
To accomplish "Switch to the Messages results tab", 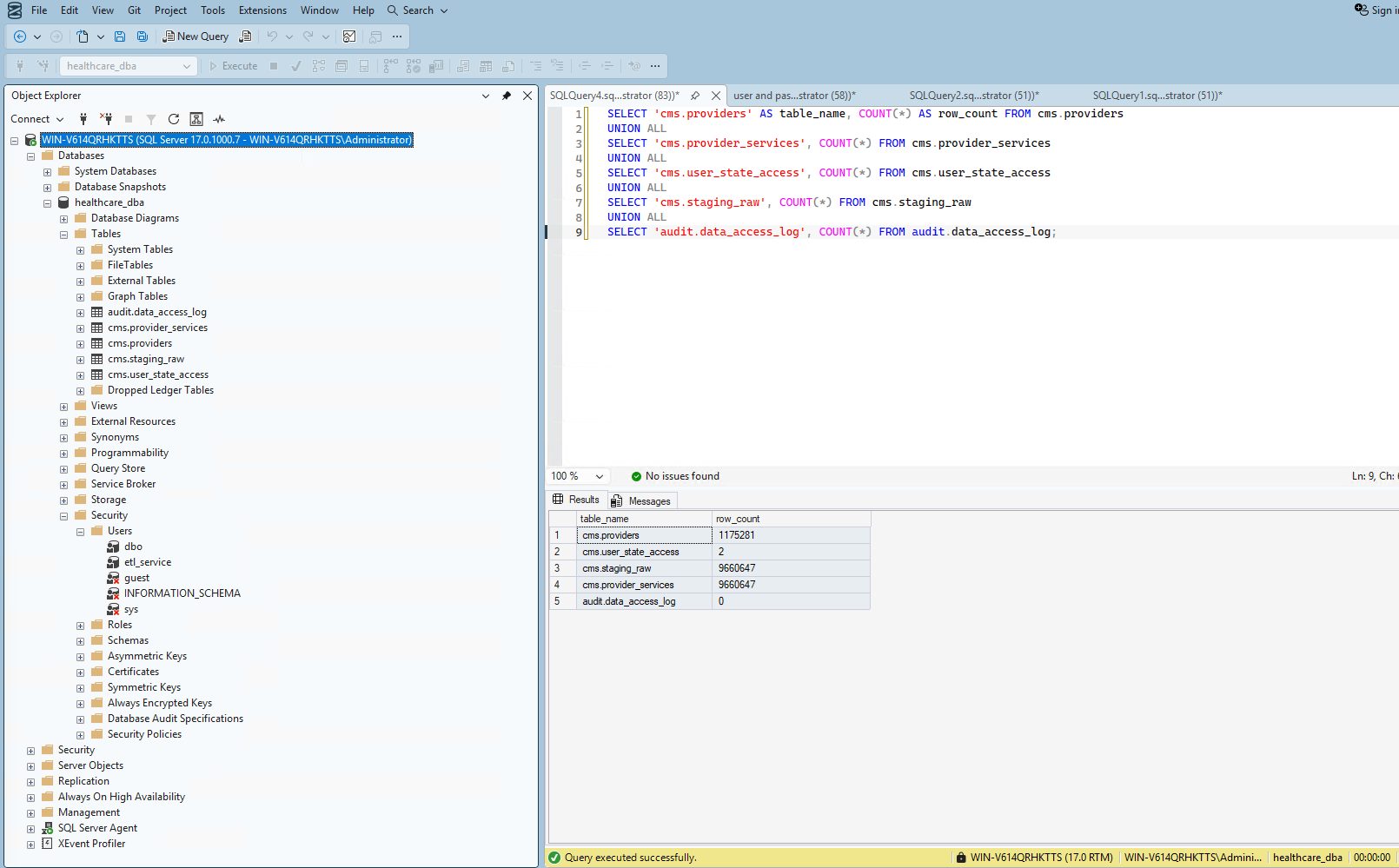I will [x=641, y=501].
